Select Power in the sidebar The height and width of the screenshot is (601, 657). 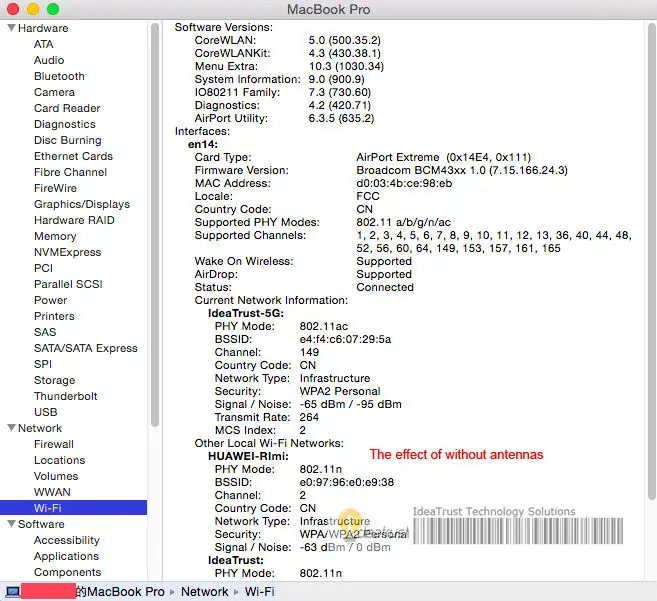coord(50,300)
